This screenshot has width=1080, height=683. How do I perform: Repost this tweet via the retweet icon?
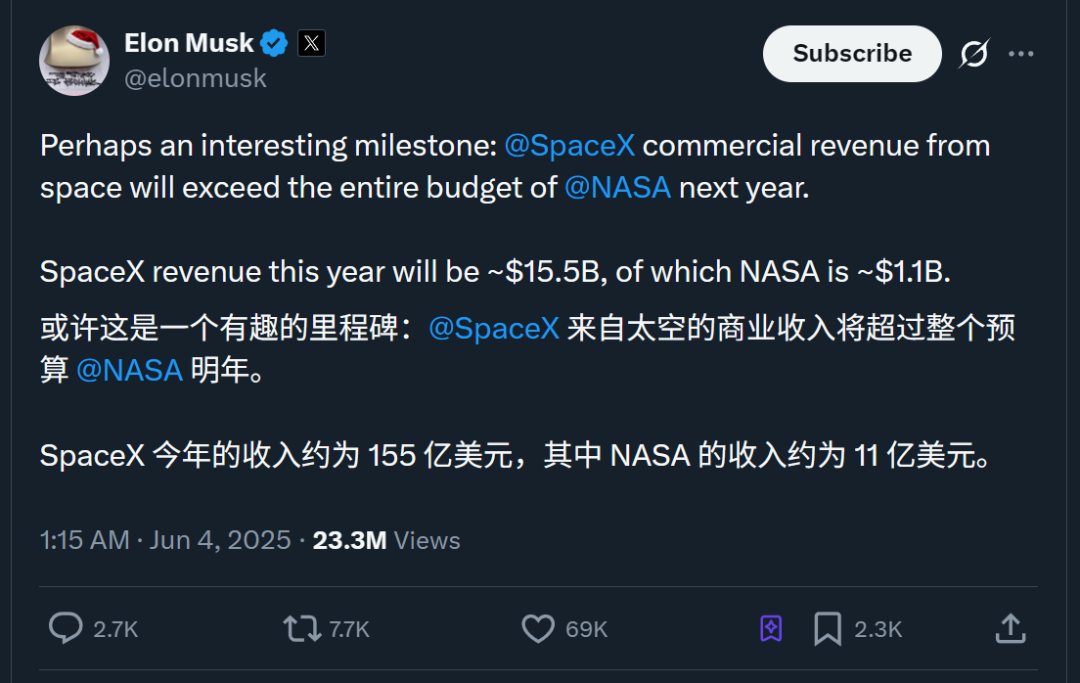(301, 628)
